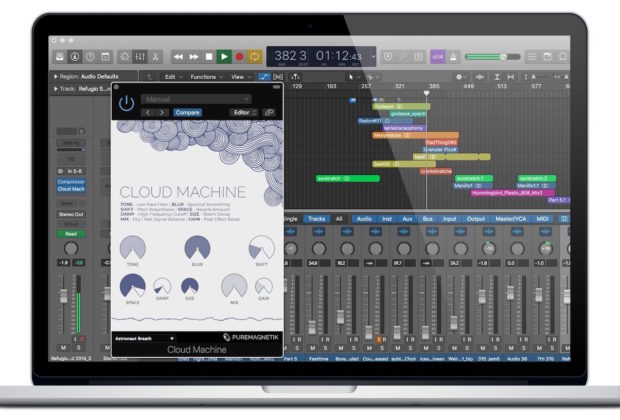620x420 pixels.
Task: Toggle the Master/VCA filter button
Action: coord(510,219)
